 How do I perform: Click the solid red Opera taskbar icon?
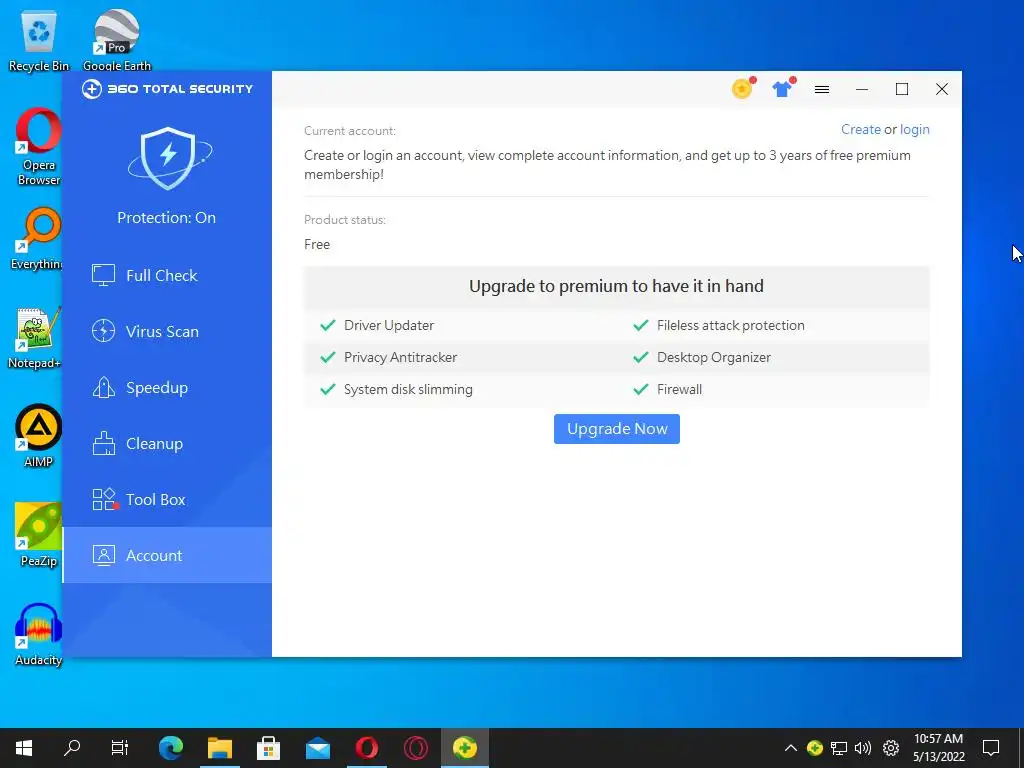click(367, 748)
